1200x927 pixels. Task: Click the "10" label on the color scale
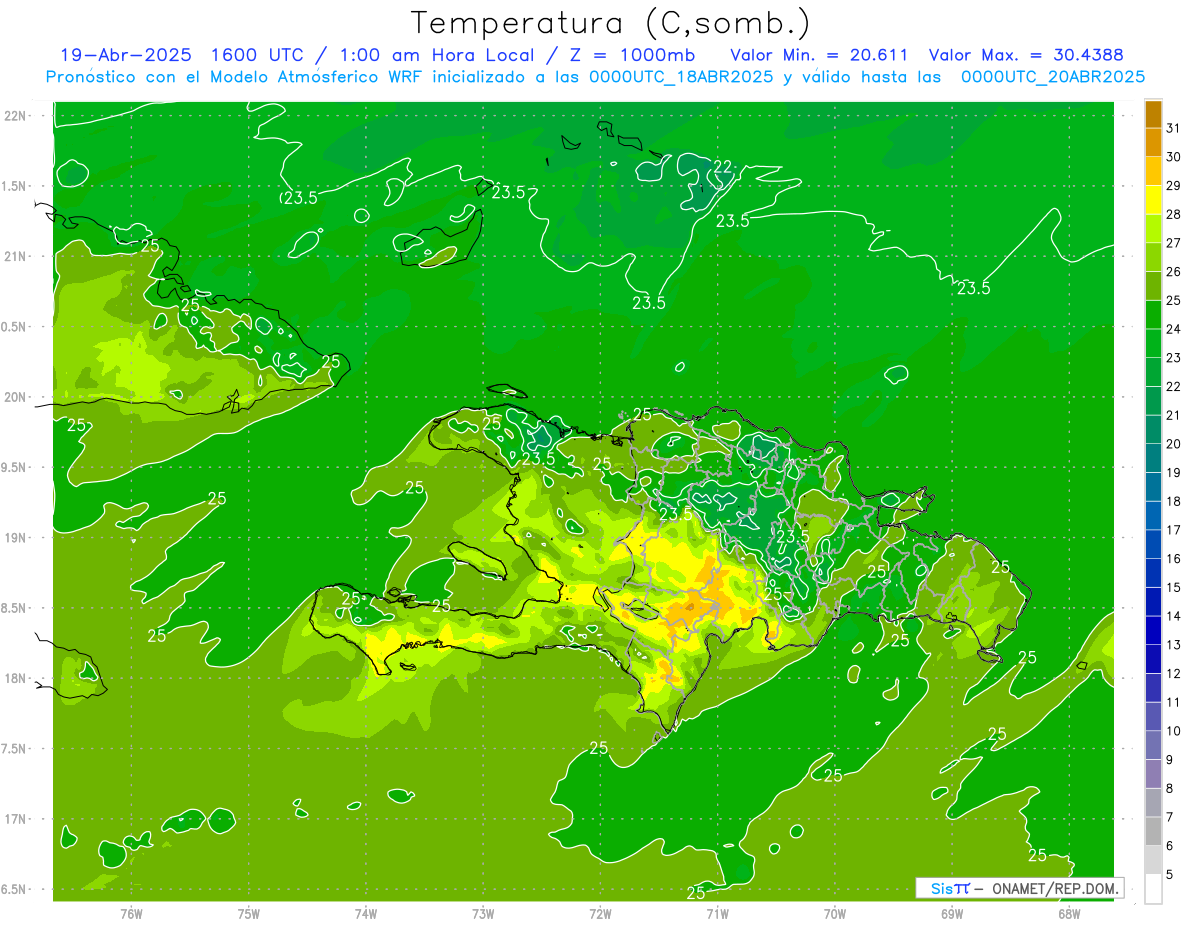pyautogui.click(x=1174, y=731)
